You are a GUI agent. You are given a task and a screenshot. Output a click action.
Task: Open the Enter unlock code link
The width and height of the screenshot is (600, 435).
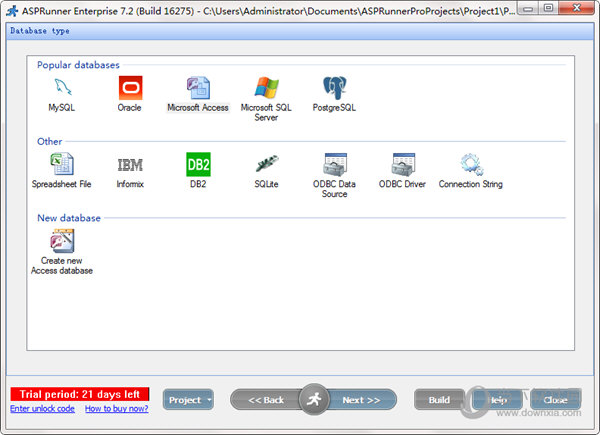click(x=42, y=409)
